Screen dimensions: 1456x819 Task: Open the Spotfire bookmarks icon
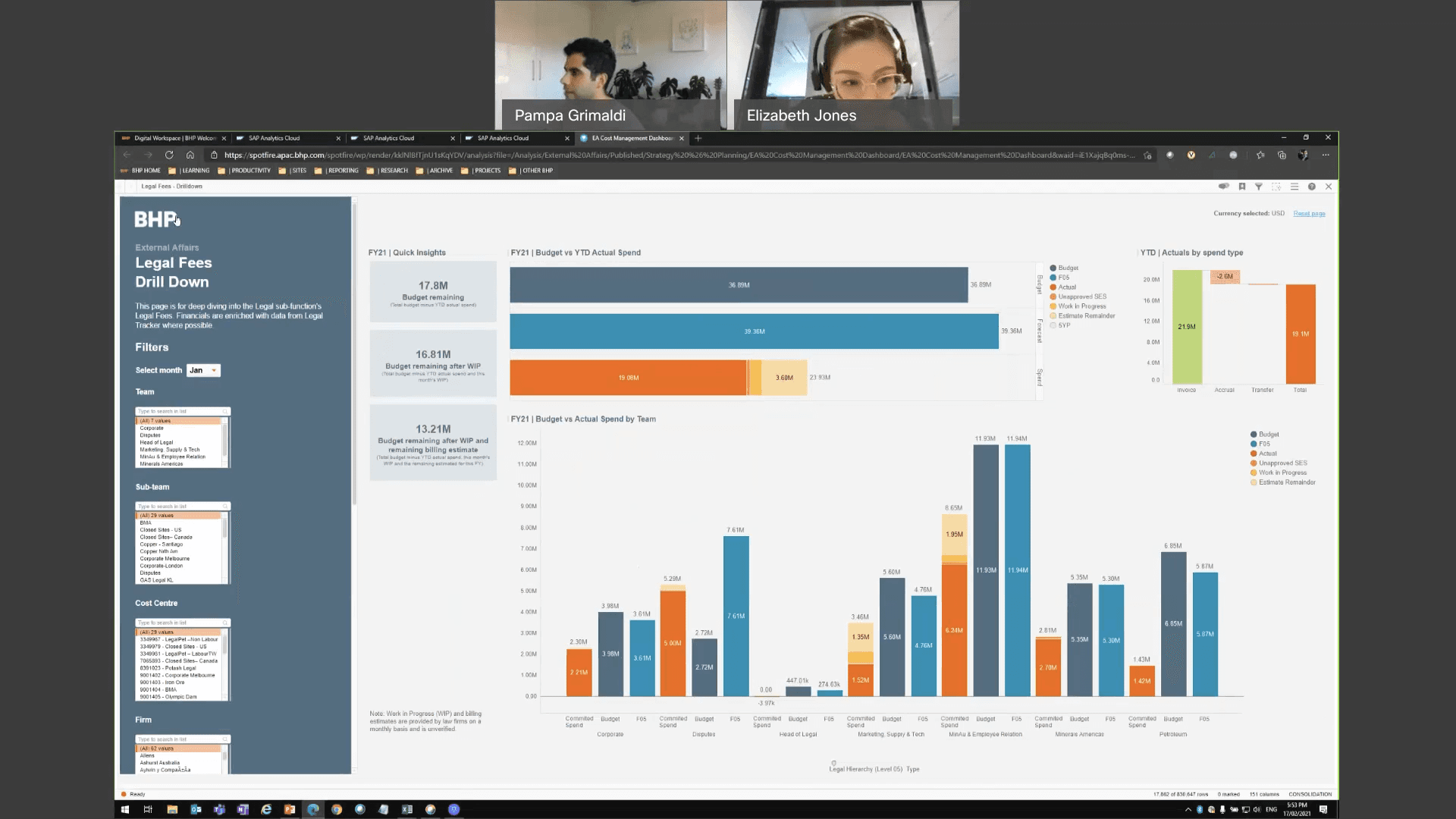pyautogui.click(x=1242, y=187)
